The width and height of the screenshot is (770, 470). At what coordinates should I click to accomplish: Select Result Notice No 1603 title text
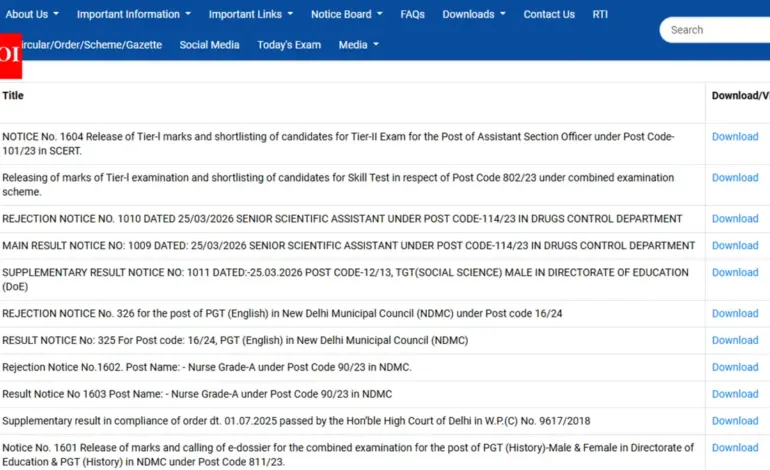point(197,394)
